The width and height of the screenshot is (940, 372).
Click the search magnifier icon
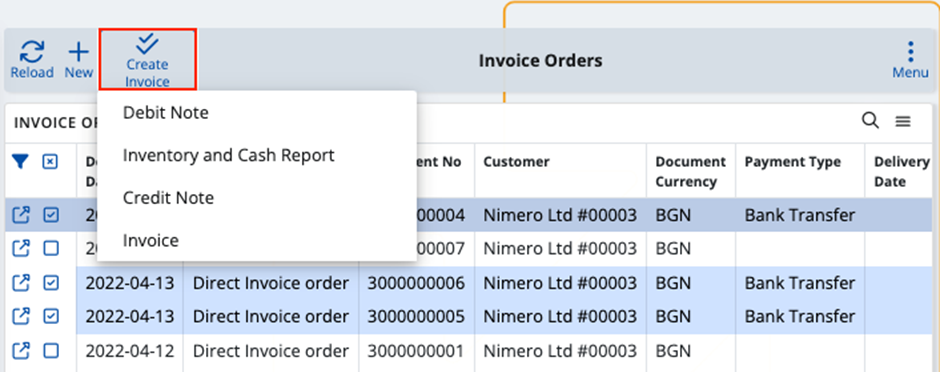pyautogui.click(x=870, y=121)
